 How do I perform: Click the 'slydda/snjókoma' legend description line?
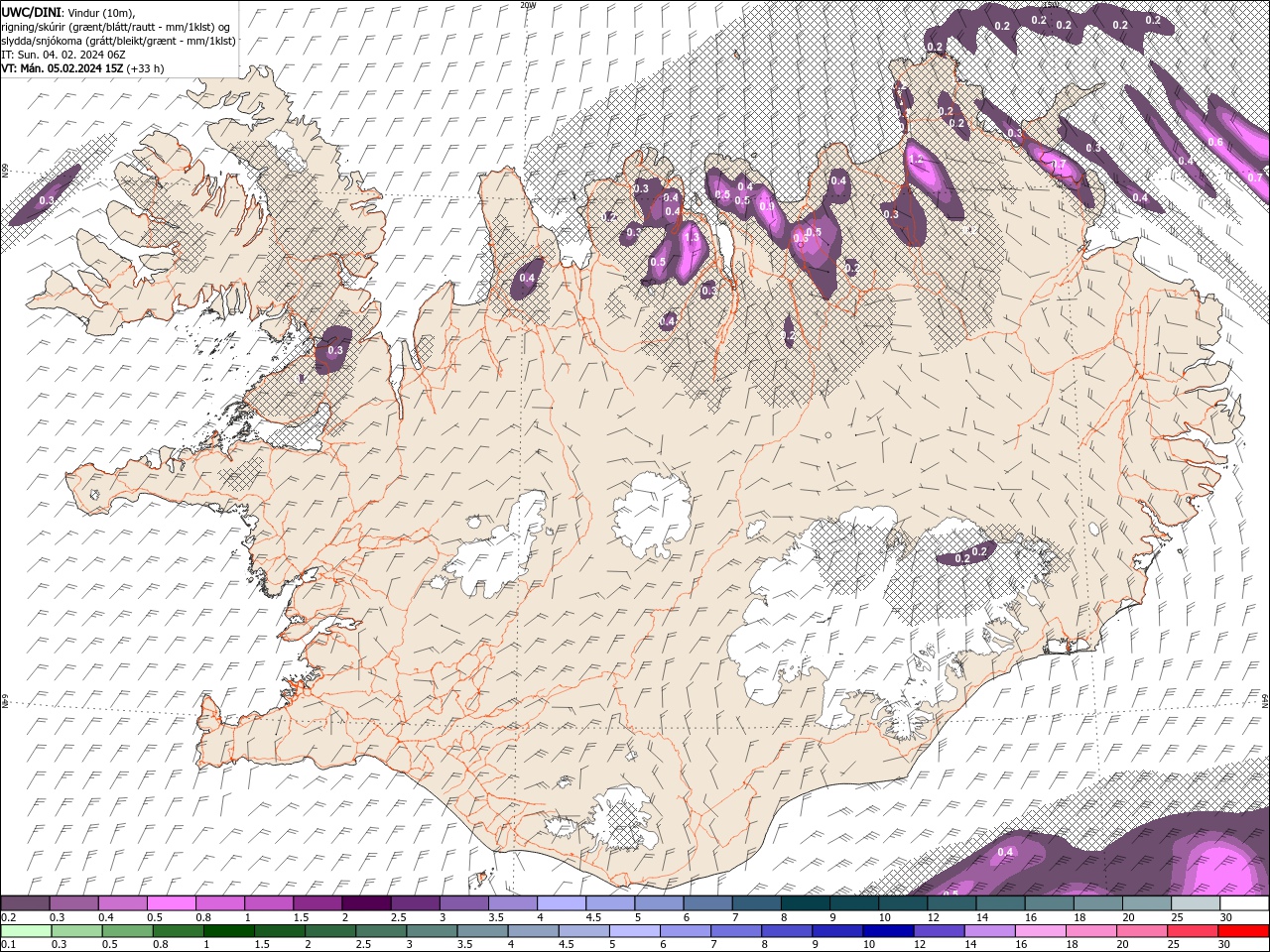pos(118,41)
